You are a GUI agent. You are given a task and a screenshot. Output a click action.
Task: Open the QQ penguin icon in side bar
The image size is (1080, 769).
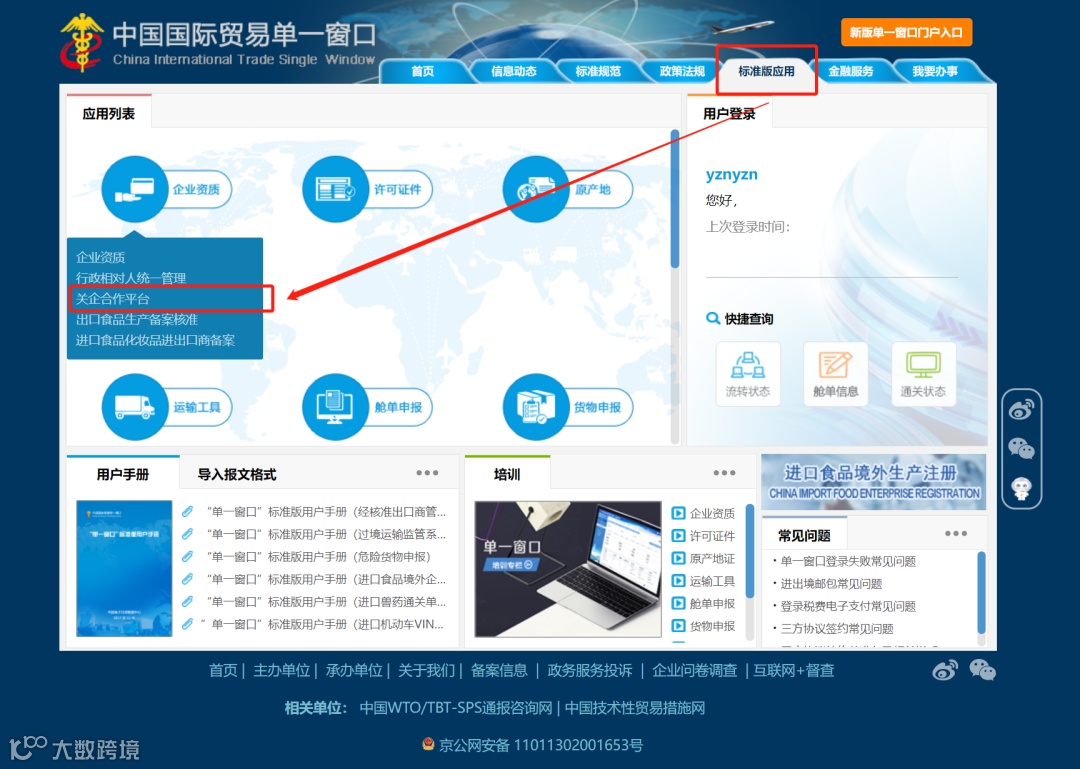click(1021, 489)
